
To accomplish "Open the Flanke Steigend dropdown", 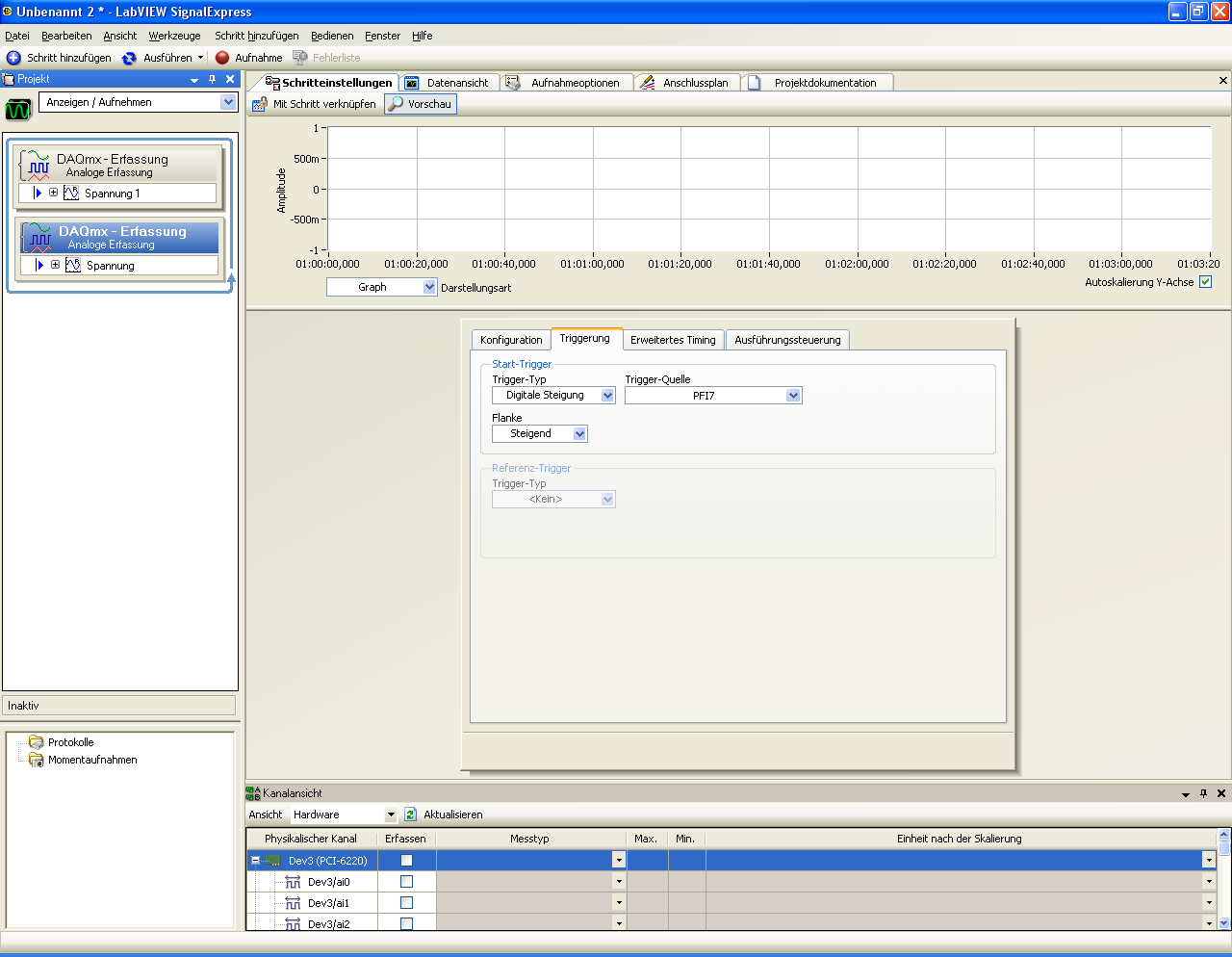I will (579, 434).
